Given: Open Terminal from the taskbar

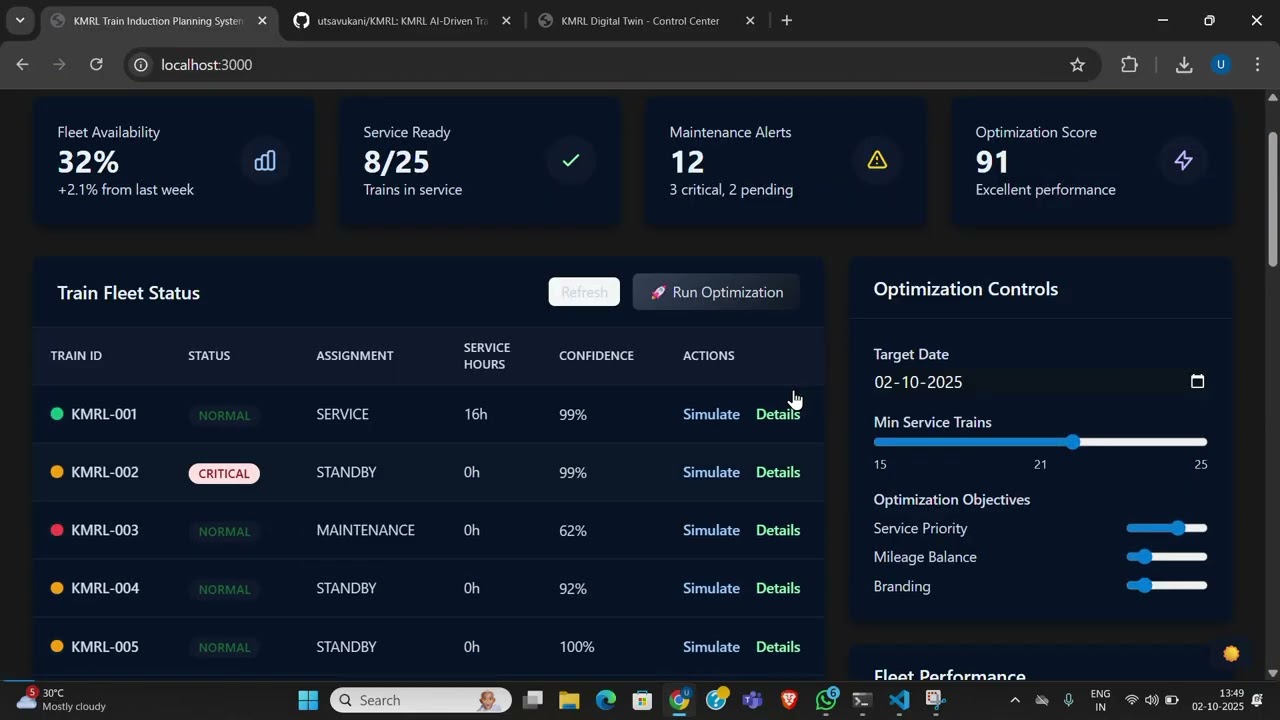Looking at the screenshot, I should pos(863,700).
